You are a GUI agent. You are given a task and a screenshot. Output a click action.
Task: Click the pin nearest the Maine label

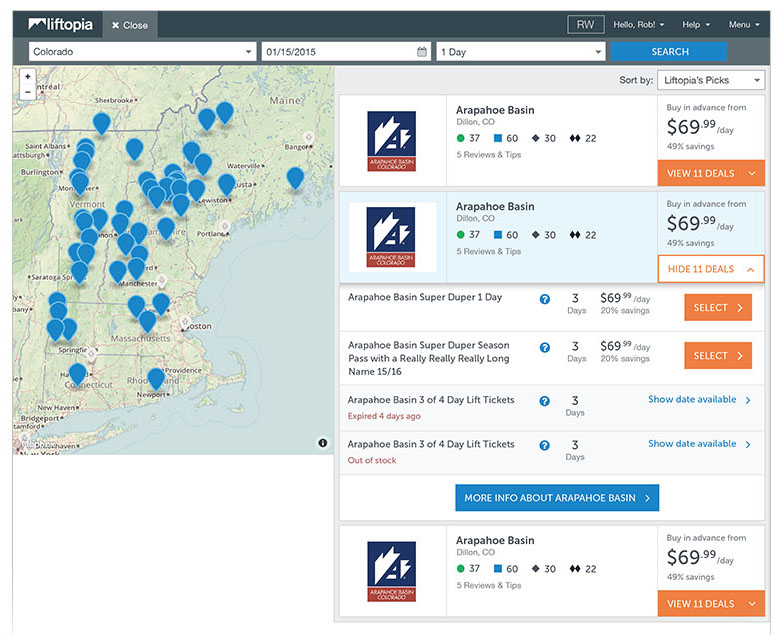coord(224,113)
